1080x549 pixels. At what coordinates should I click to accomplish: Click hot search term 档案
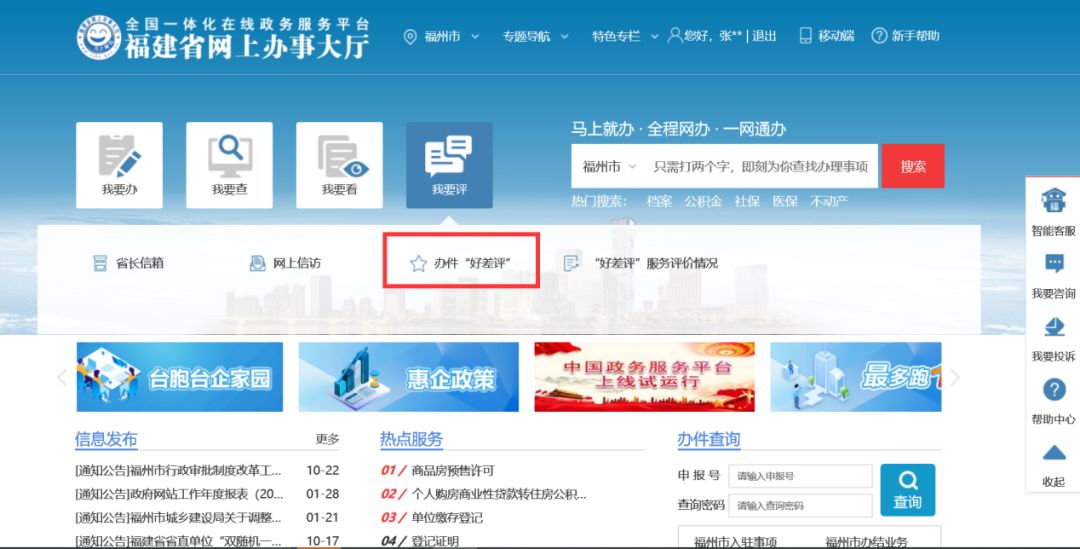659,201
